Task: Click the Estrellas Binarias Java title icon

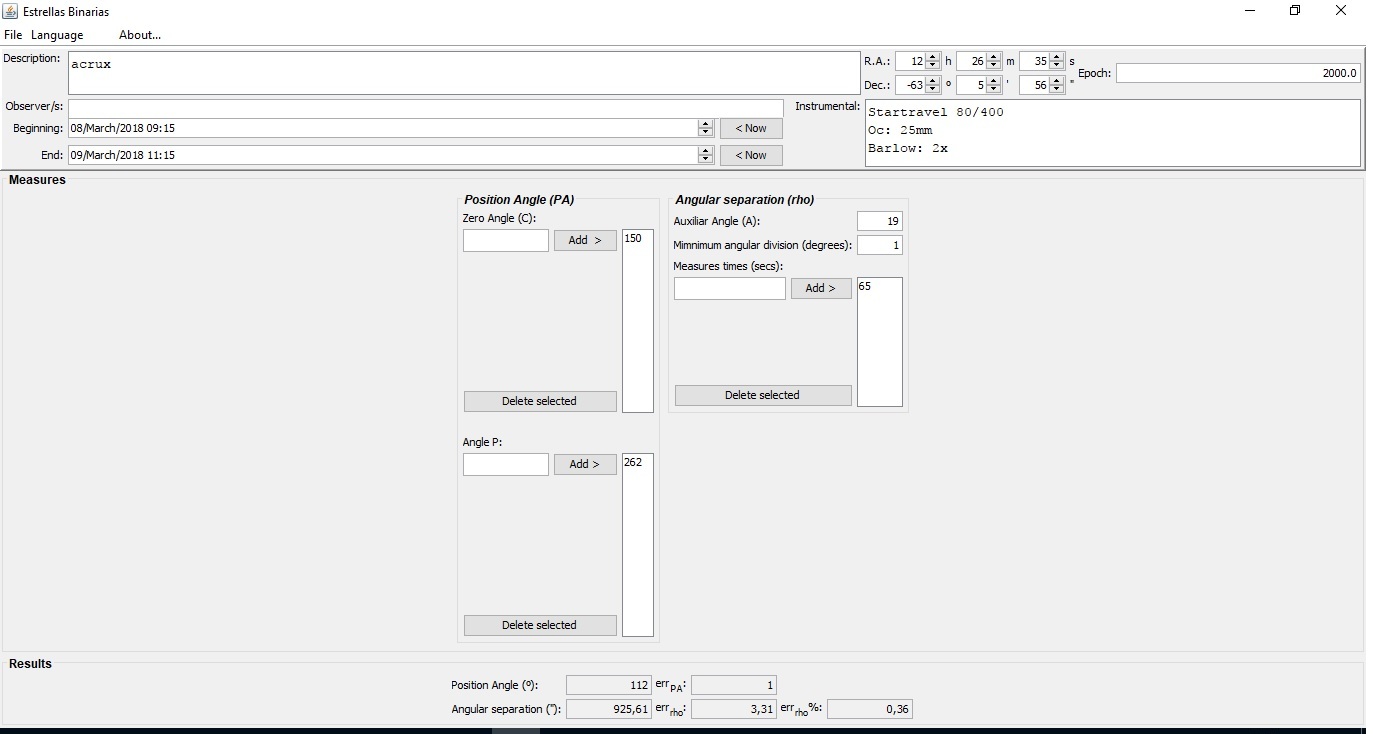Action: coord(11,11)
